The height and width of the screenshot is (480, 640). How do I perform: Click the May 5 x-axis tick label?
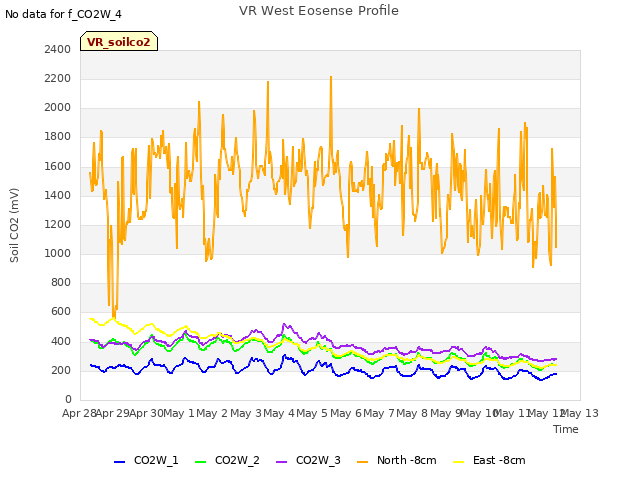pos(312,413)
